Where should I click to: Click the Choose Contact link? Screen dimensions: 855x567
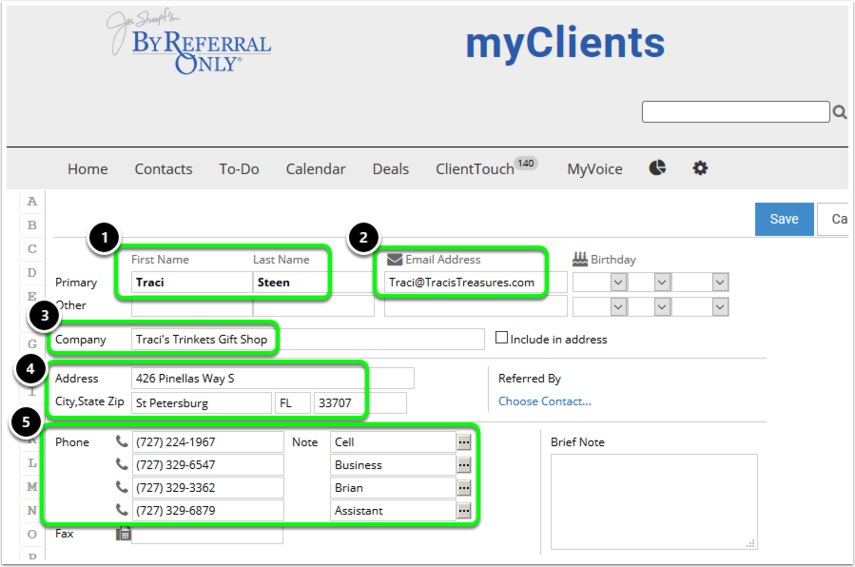pos(544,401)
